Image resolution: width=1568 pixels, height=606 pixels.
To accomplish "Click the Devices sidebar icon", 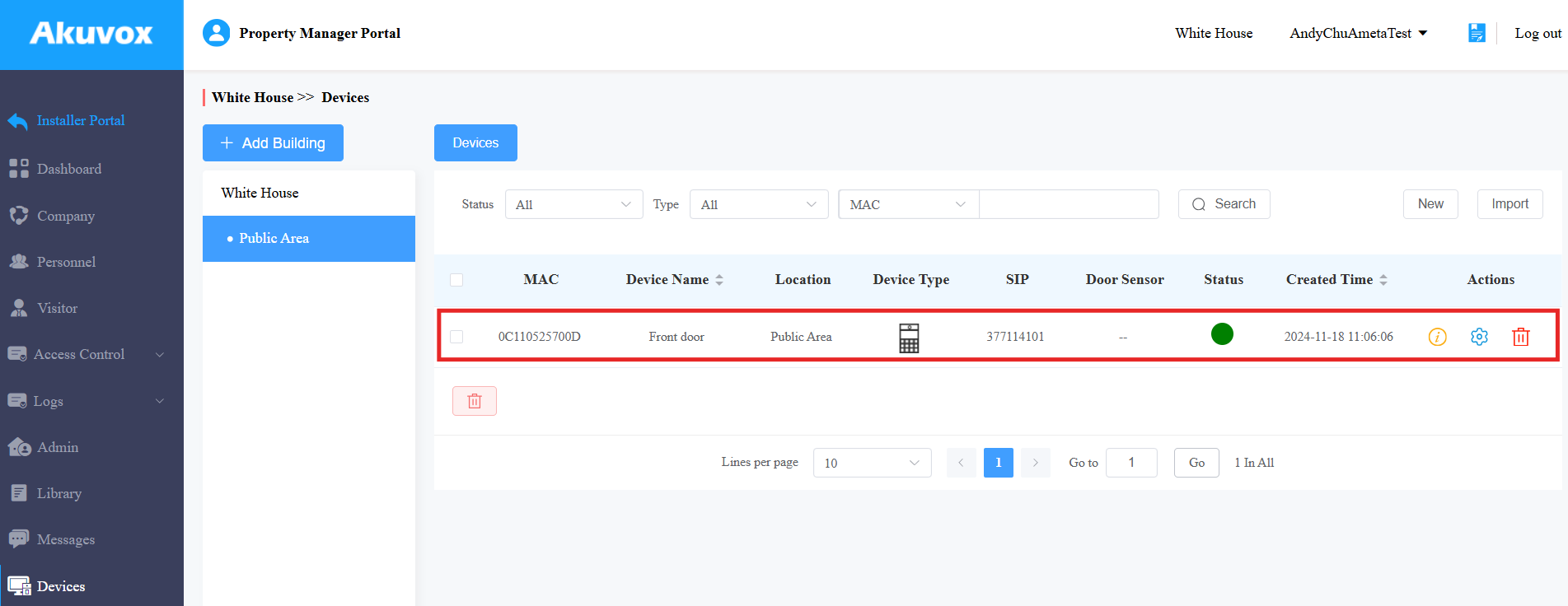I will click(19, 586).
